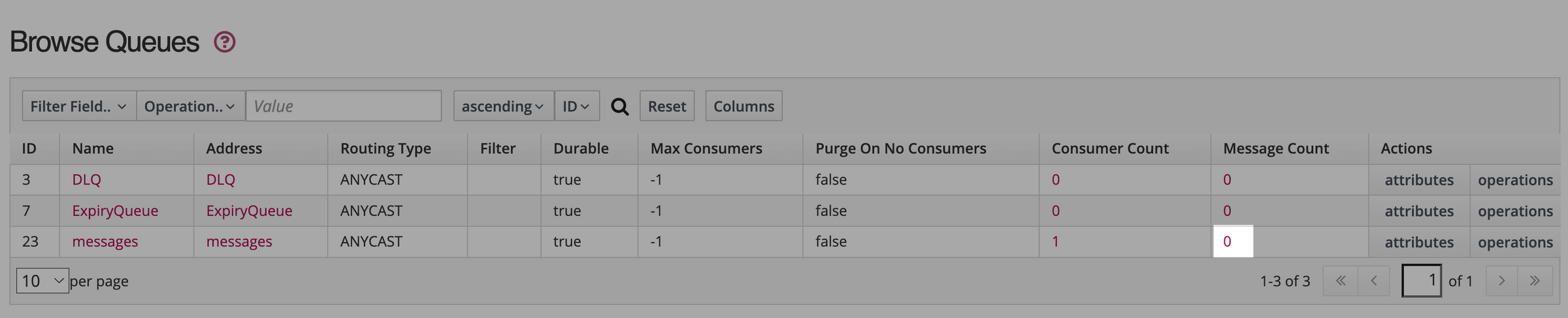The image size is (1568, 318).
Task: Go to the next page arrow
Action: point(1501,281)
